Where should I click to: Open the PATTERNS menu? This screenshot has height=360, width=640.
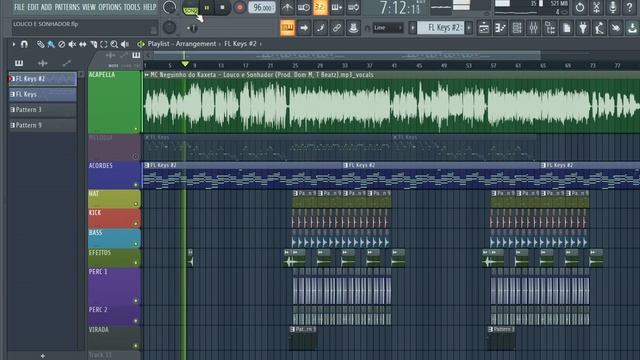[67, 7]
